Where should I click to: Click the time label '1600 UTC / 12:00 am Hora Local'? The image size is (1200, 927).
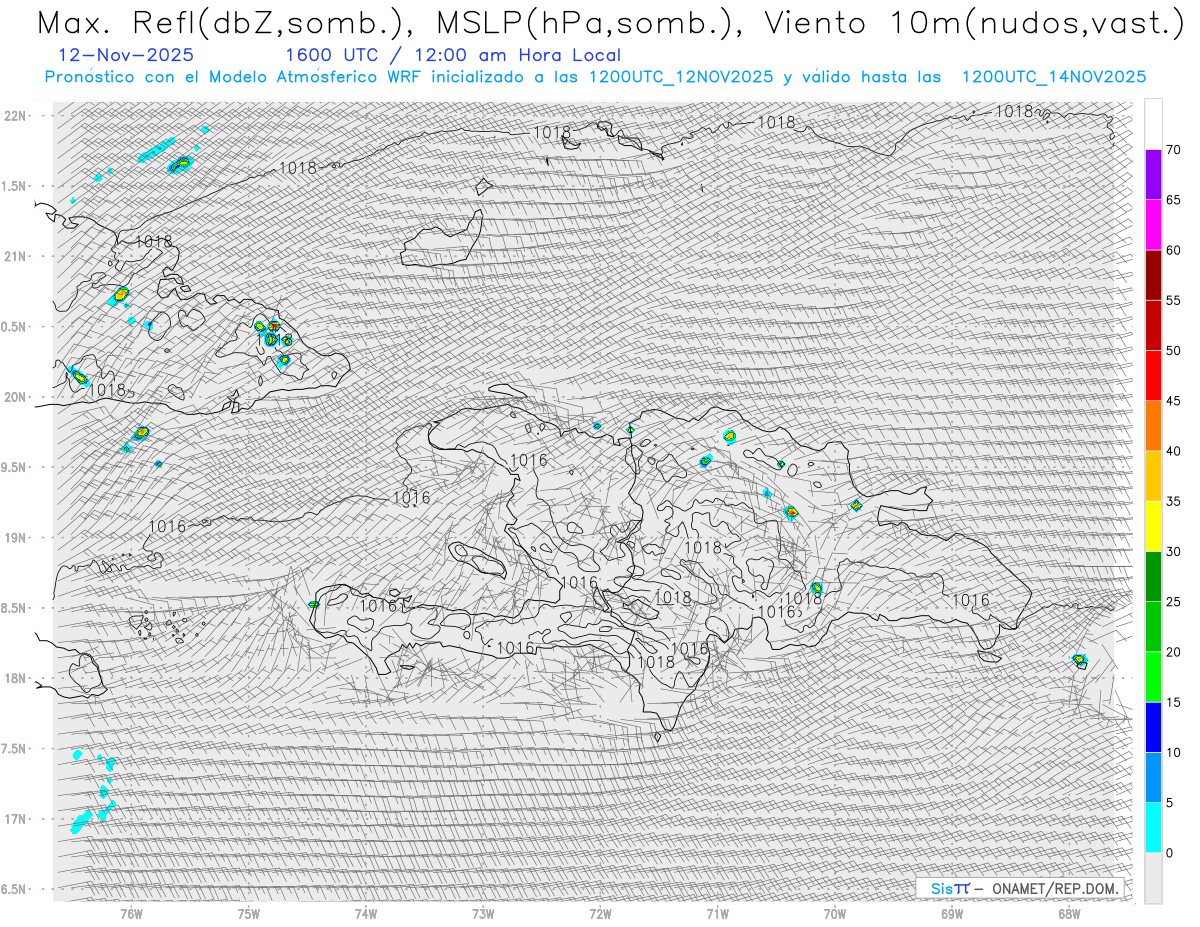pos(453,55)
